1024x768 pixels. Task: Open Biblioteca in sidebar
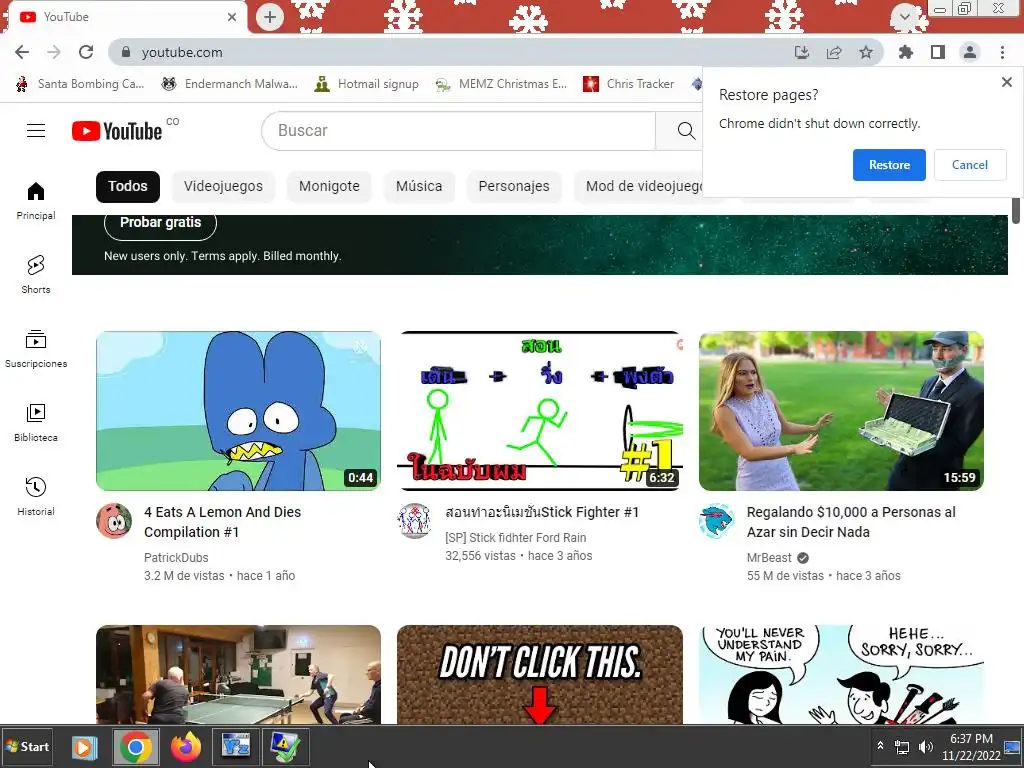tap(36, 423)
